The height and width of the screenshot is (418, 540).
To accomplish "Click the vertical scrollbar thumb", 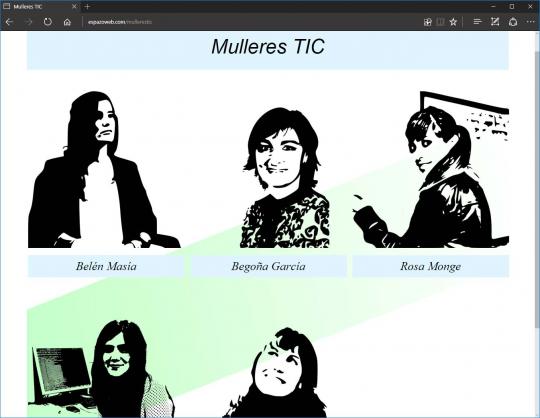I will click(537, 189).
